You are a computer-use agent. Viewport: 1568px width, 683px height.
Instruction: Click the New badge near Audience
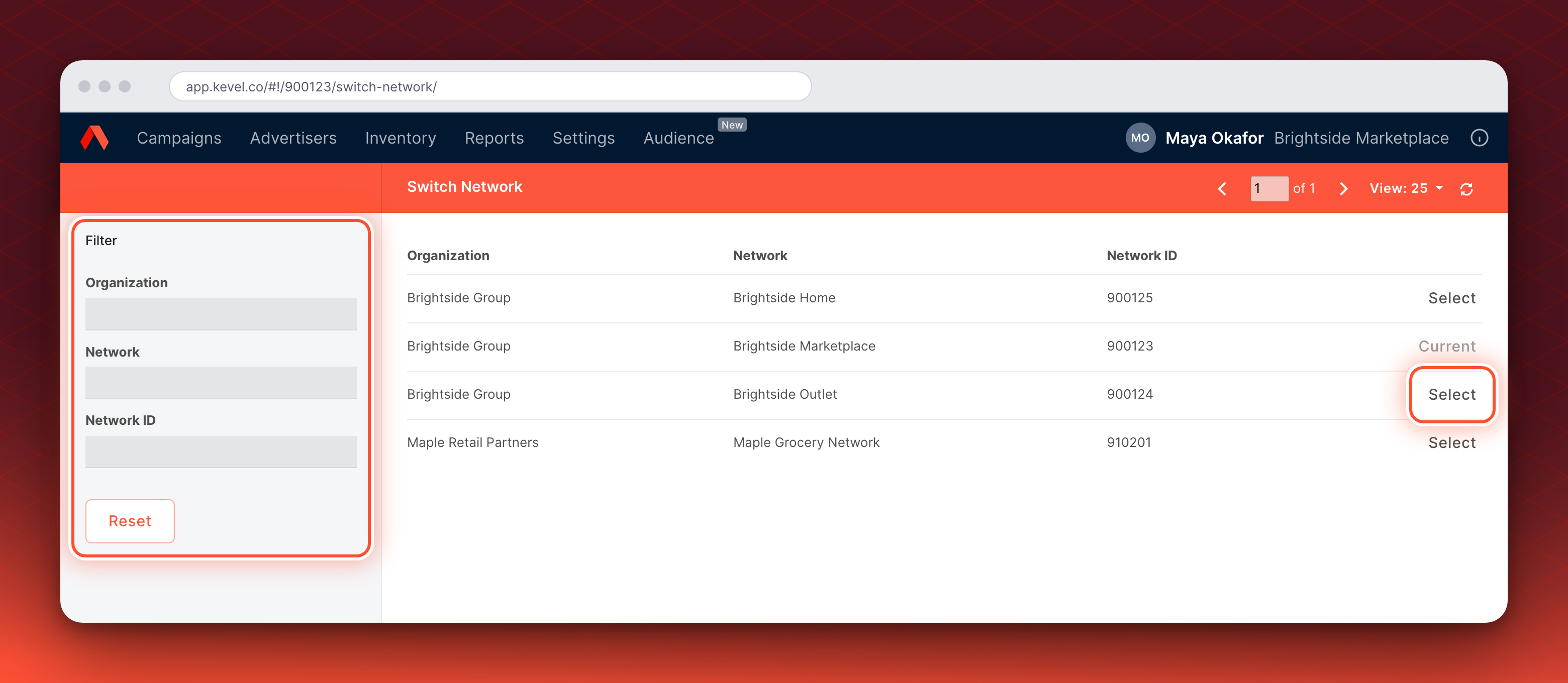[x=732, y=125]
